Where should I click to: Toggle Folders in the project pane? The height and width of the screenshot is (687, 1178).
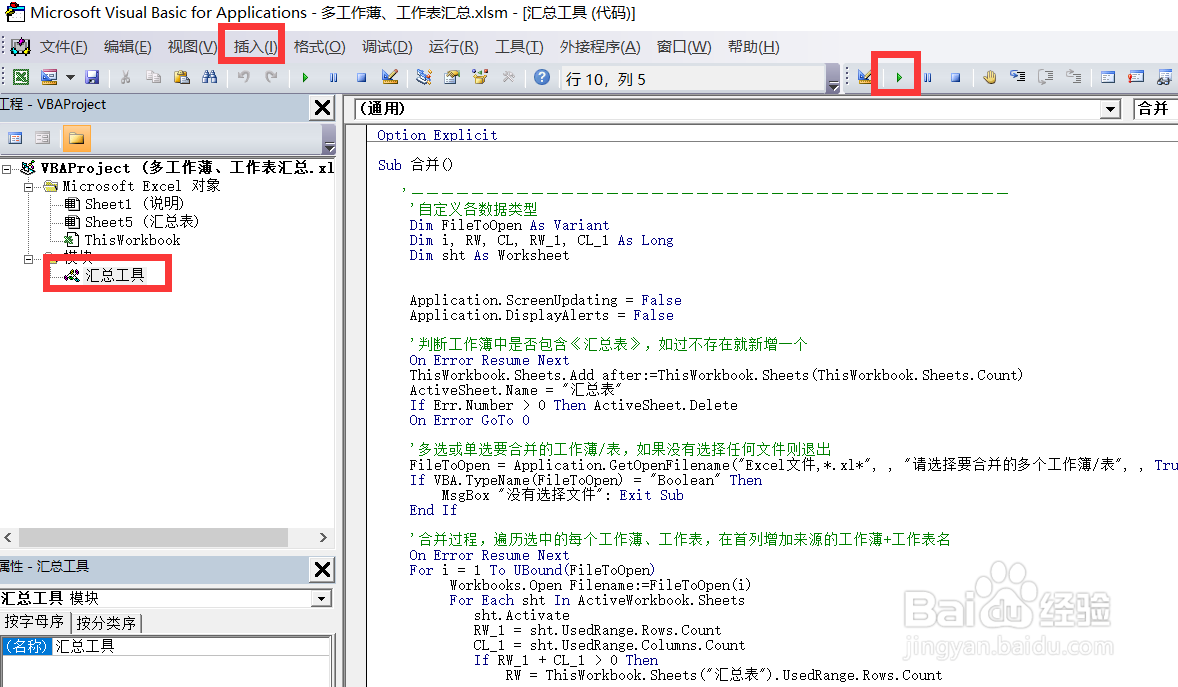point(76,138)
